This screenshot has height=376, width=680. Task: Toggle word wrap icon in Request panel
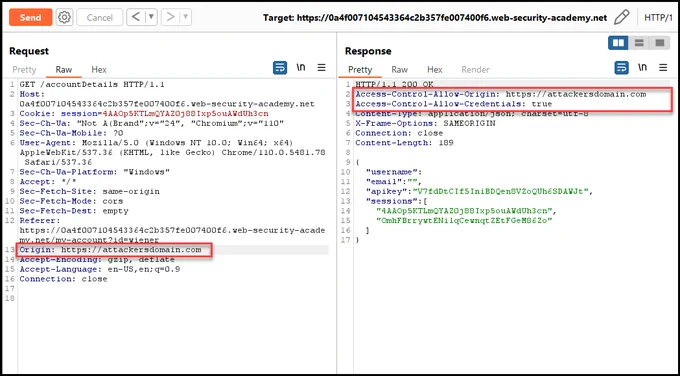pyautogui.click(x=280, y=68)
